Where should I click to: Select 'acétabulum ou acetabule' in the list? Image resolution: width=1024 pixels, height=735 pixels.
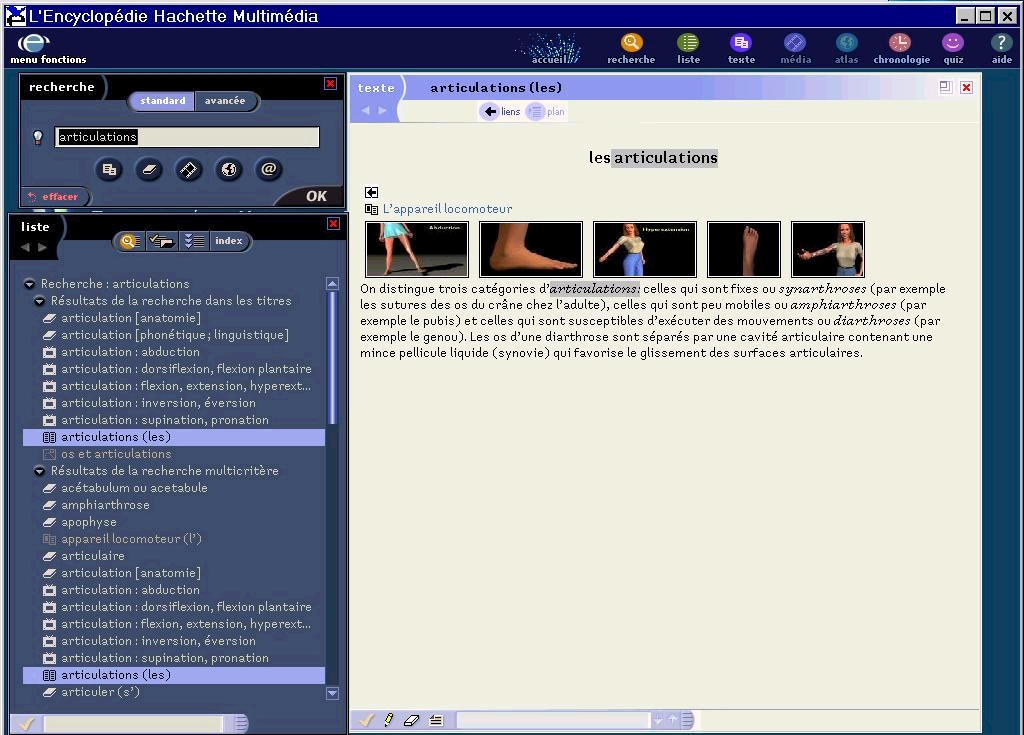[x=134, y=488]
